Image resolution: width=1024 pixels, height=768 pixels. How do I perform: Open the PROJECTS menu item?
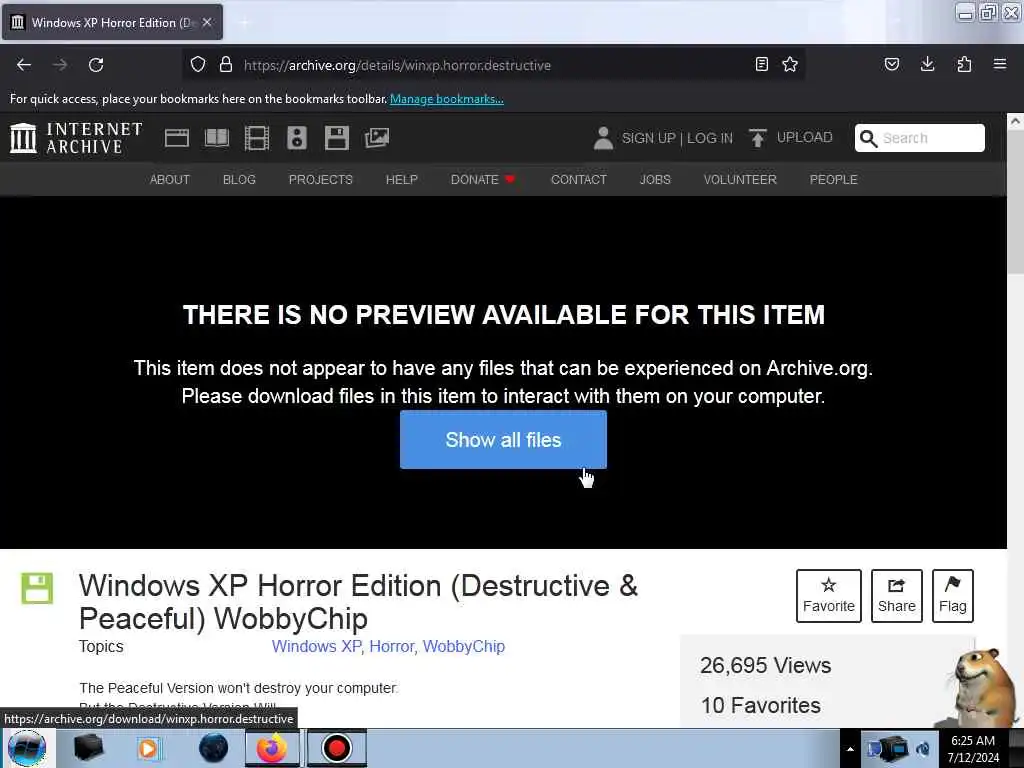[321, 180]
